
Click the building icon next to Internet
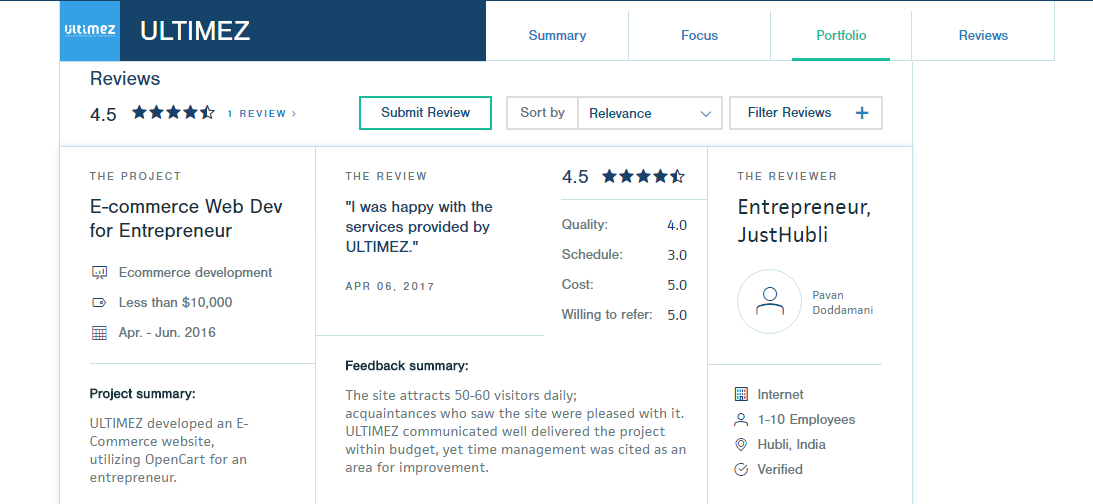(x=742, y=395)
